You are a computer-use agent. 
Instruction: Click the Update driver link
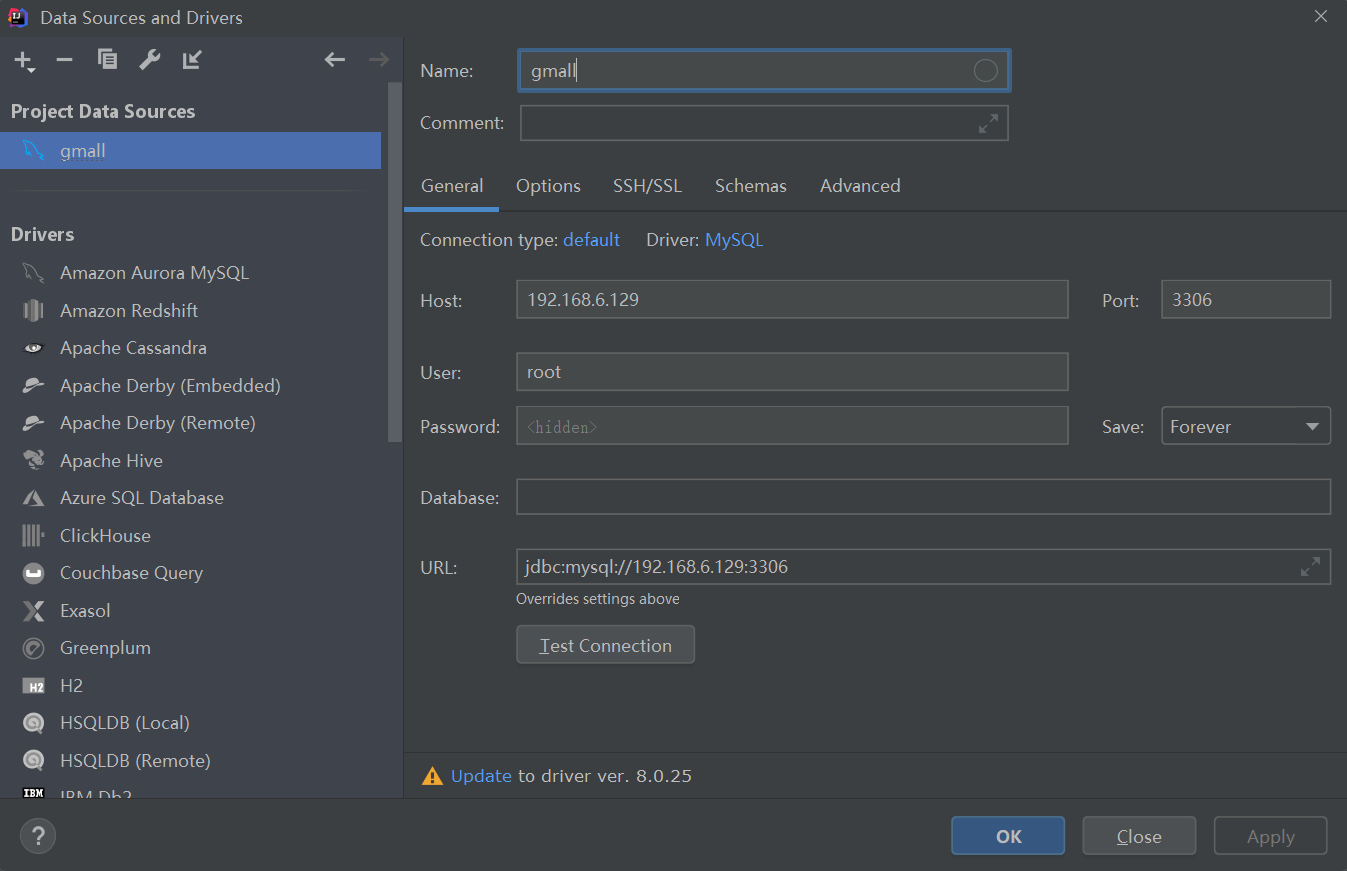[481, 776]
